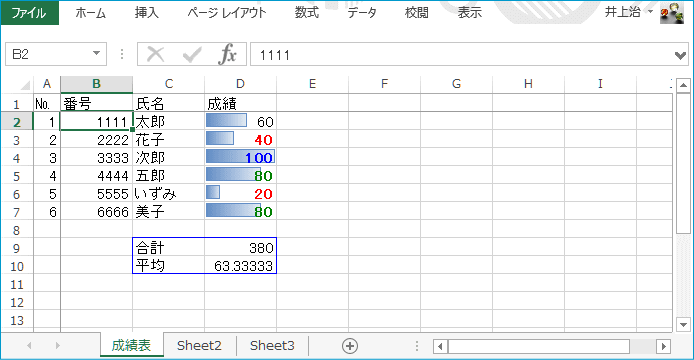
Task: Open the 数式 ribbon tab
Action: pyautogui.click(x=307, y=13)
